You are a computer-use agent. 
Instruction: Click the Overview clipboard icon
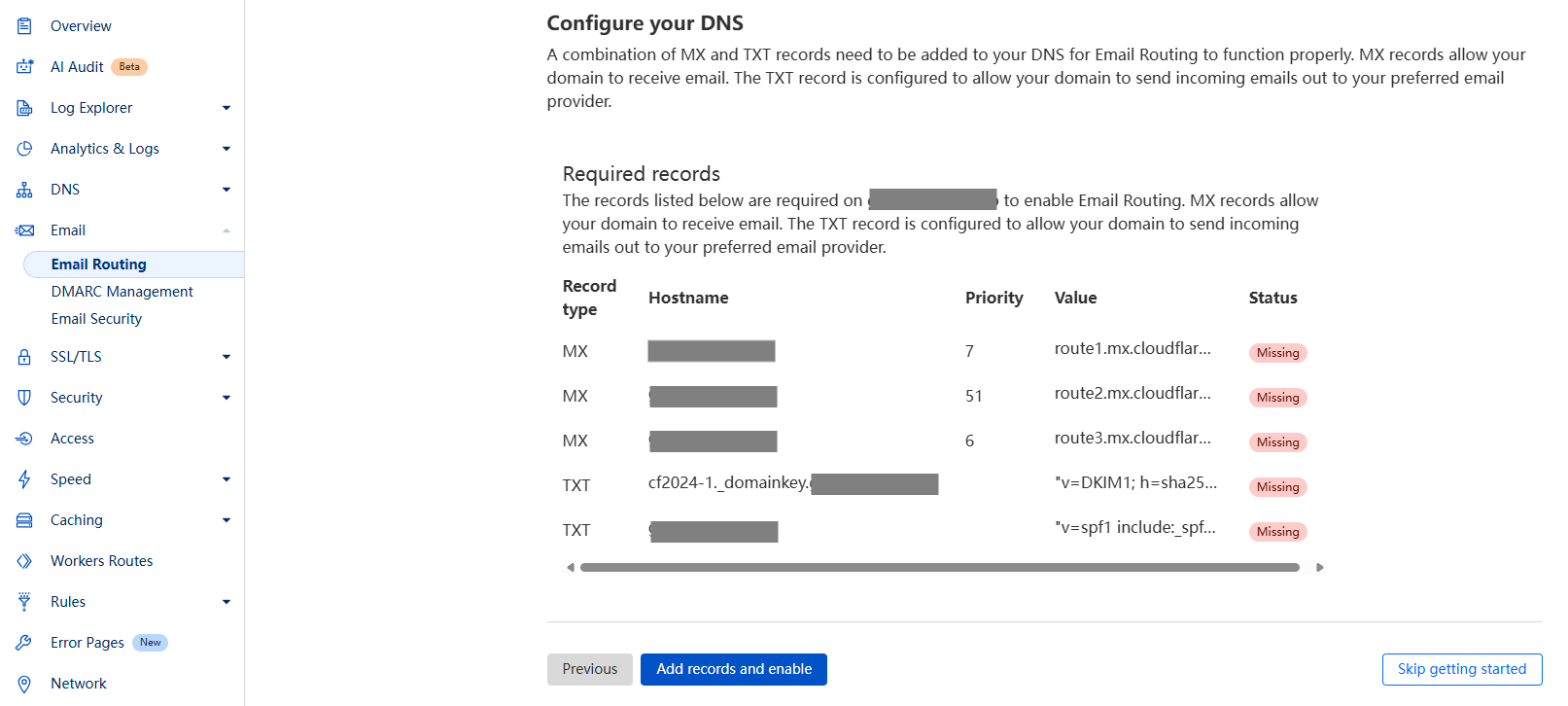(x=24, y=26)
